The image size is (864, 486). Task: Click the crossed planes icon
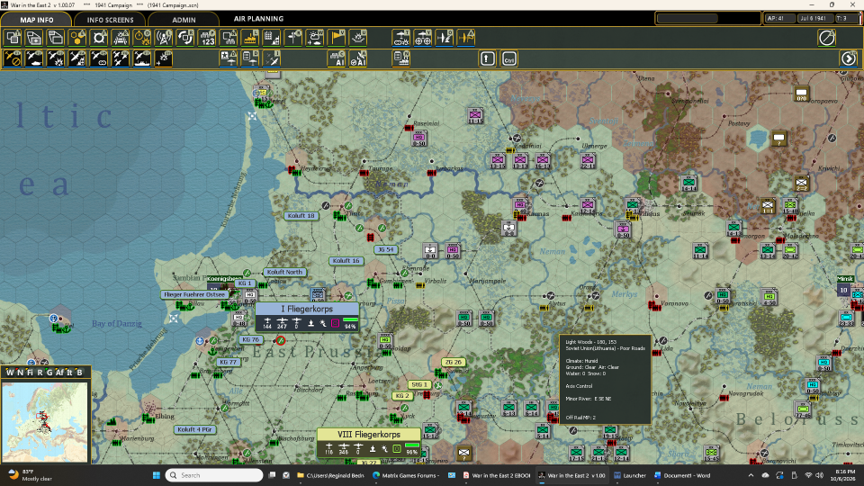click(271, 58)
